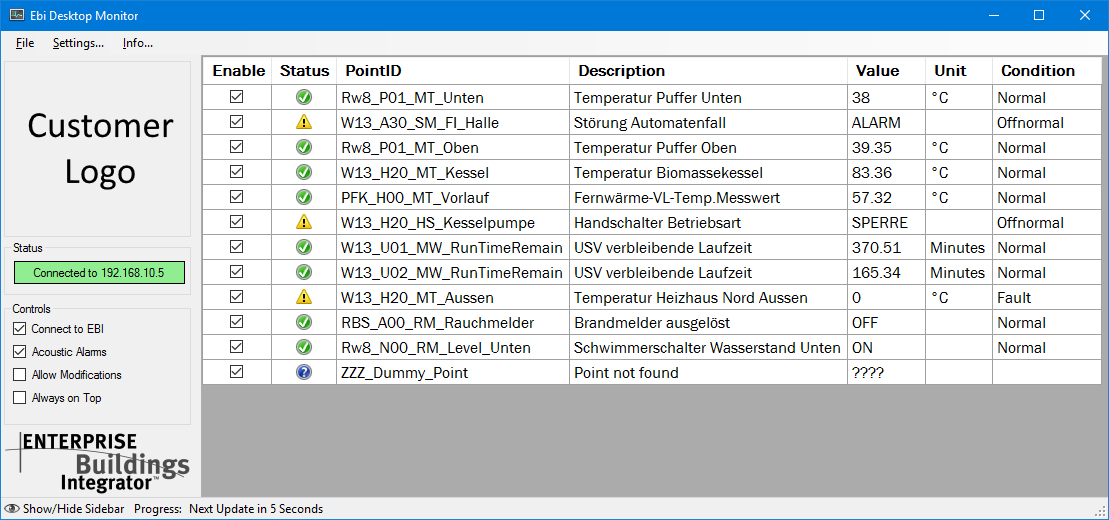Open the Settings... menu

click(x=79, y=43)
